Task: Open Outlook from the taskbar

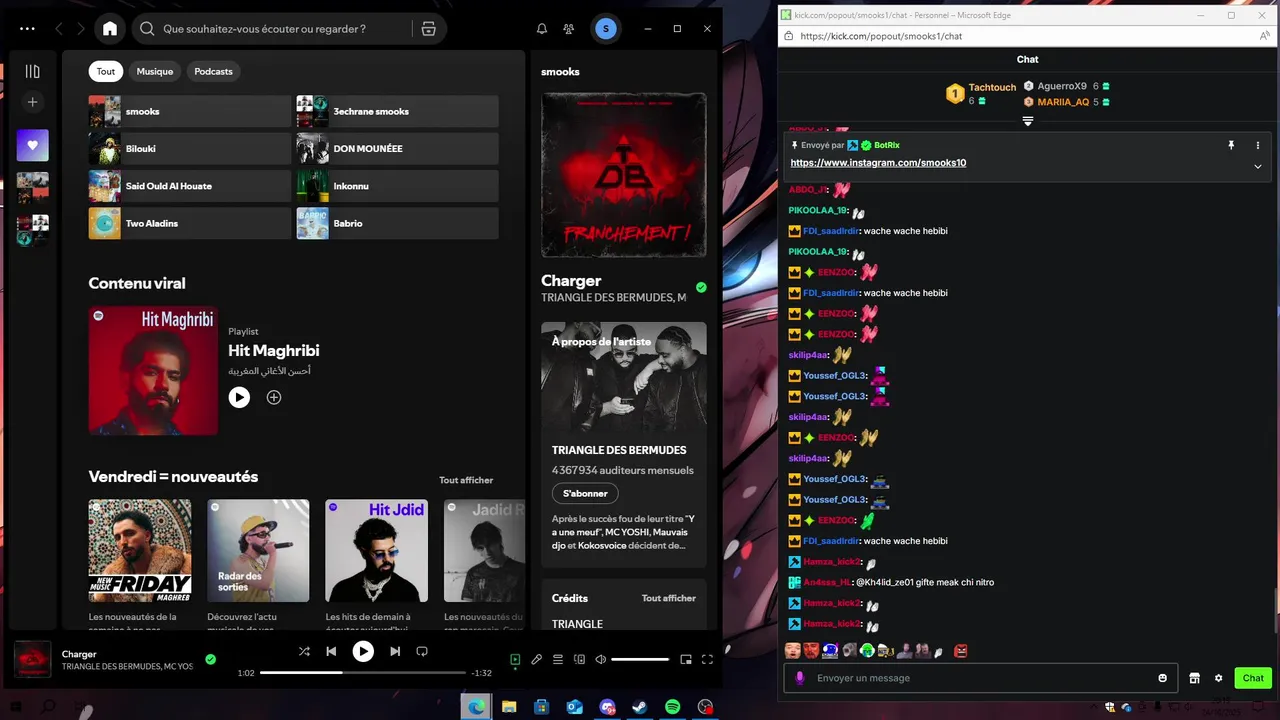Action: (x=575, y=707)
